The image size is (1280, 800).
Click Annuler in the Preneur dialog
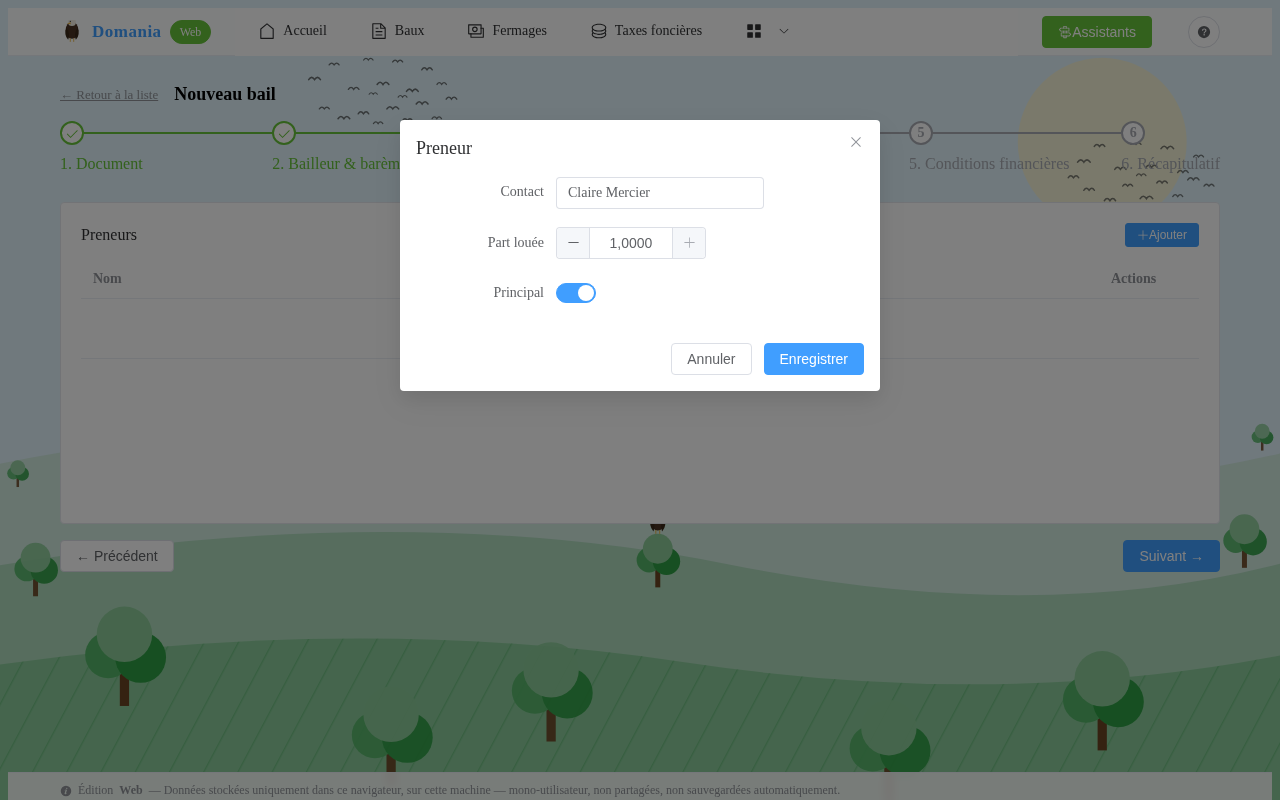pos(711,359)
